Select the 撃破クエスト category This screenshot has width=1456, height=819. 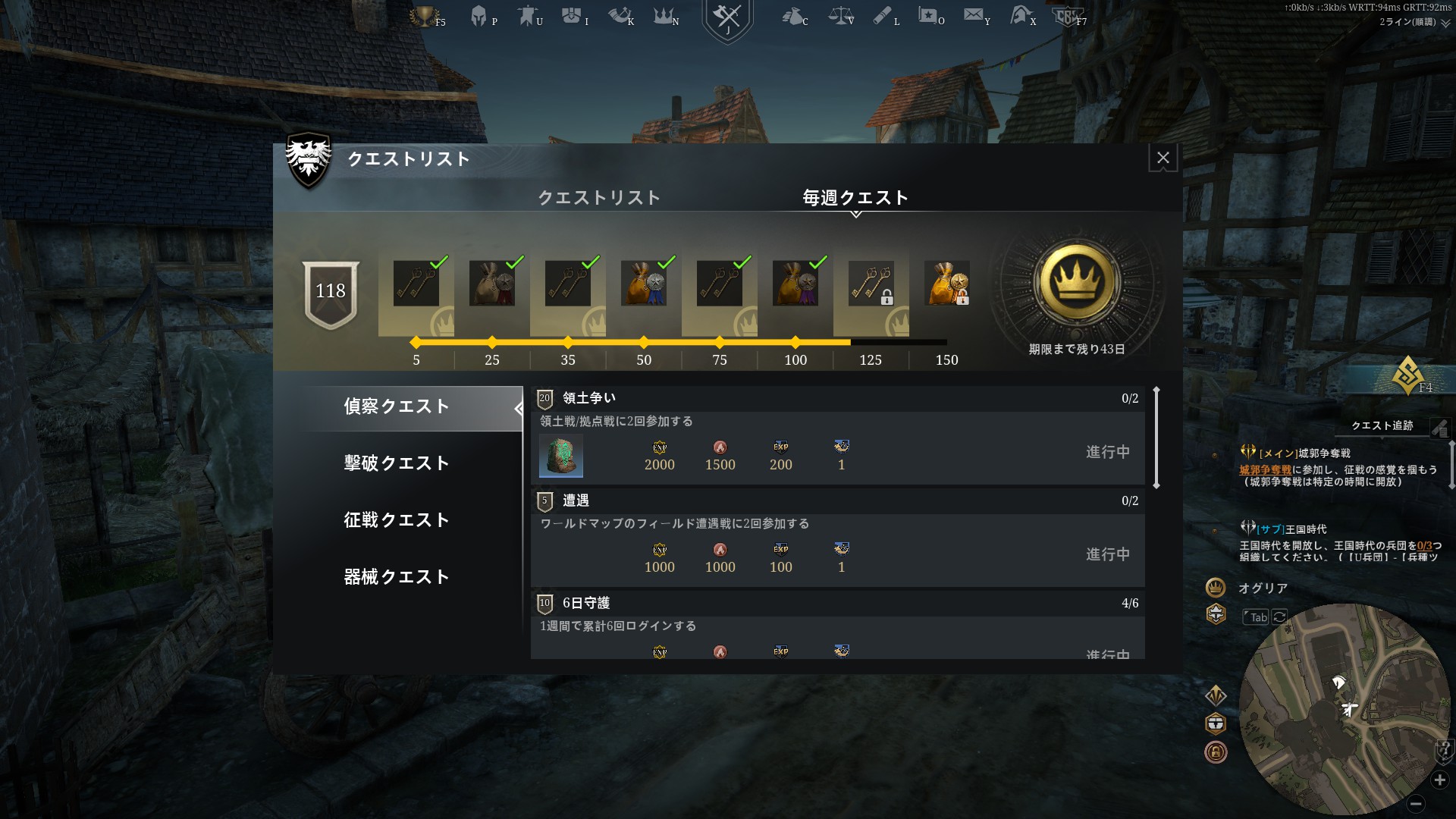397,463
